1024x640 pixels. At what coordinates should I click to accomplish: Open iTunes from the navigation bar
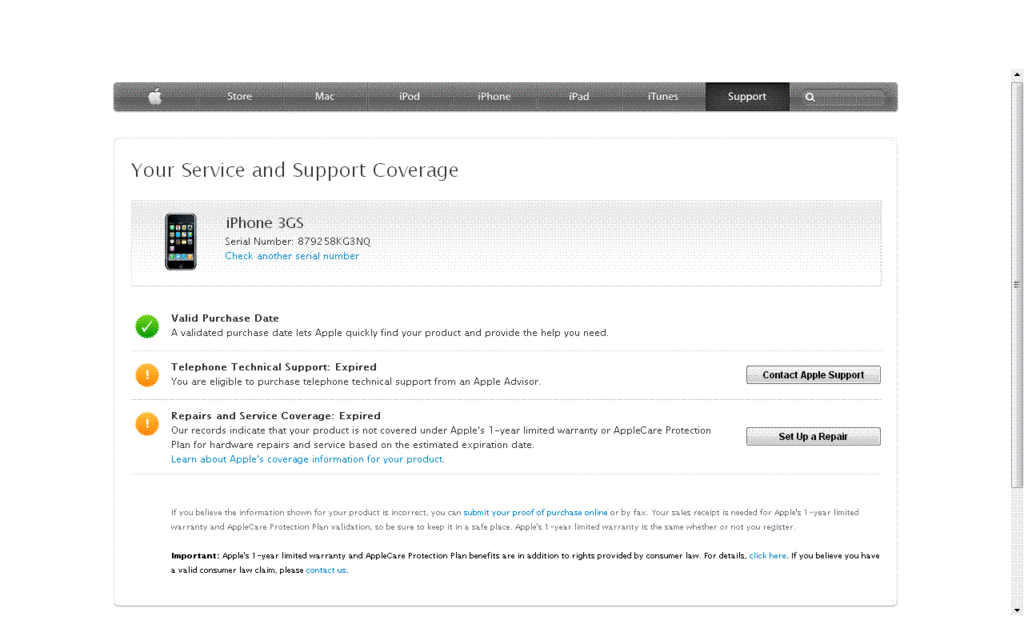(663, 97)
